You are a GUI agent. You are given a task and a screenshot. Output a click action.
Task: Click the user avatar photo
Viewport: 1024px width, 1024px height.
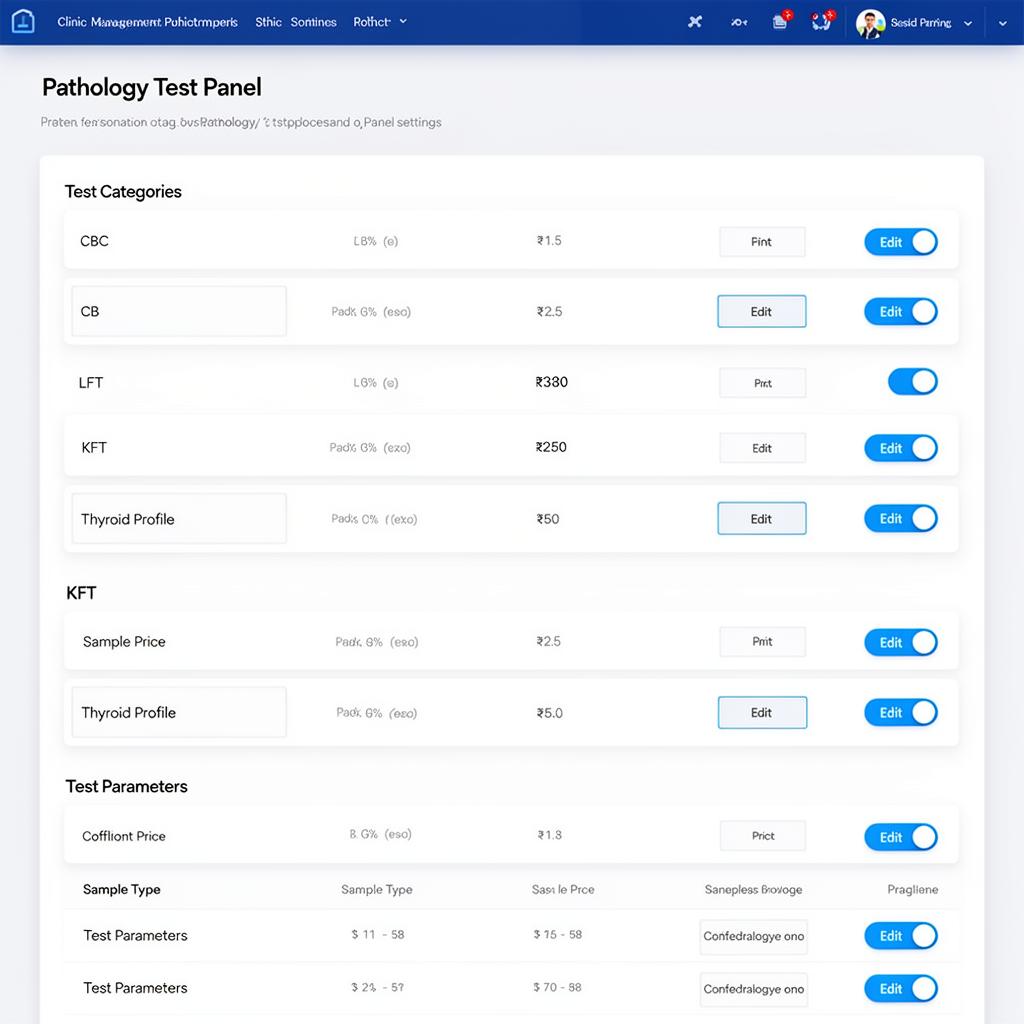[x=870, y=24]
